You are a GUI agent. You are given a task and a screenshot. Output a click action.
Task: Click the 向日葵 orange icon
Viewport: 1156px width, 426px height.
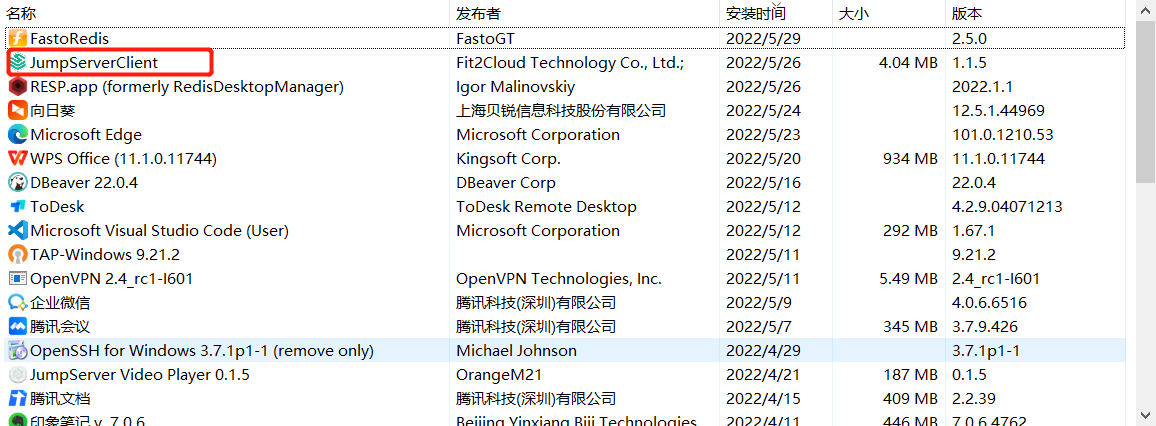point(18,111)
